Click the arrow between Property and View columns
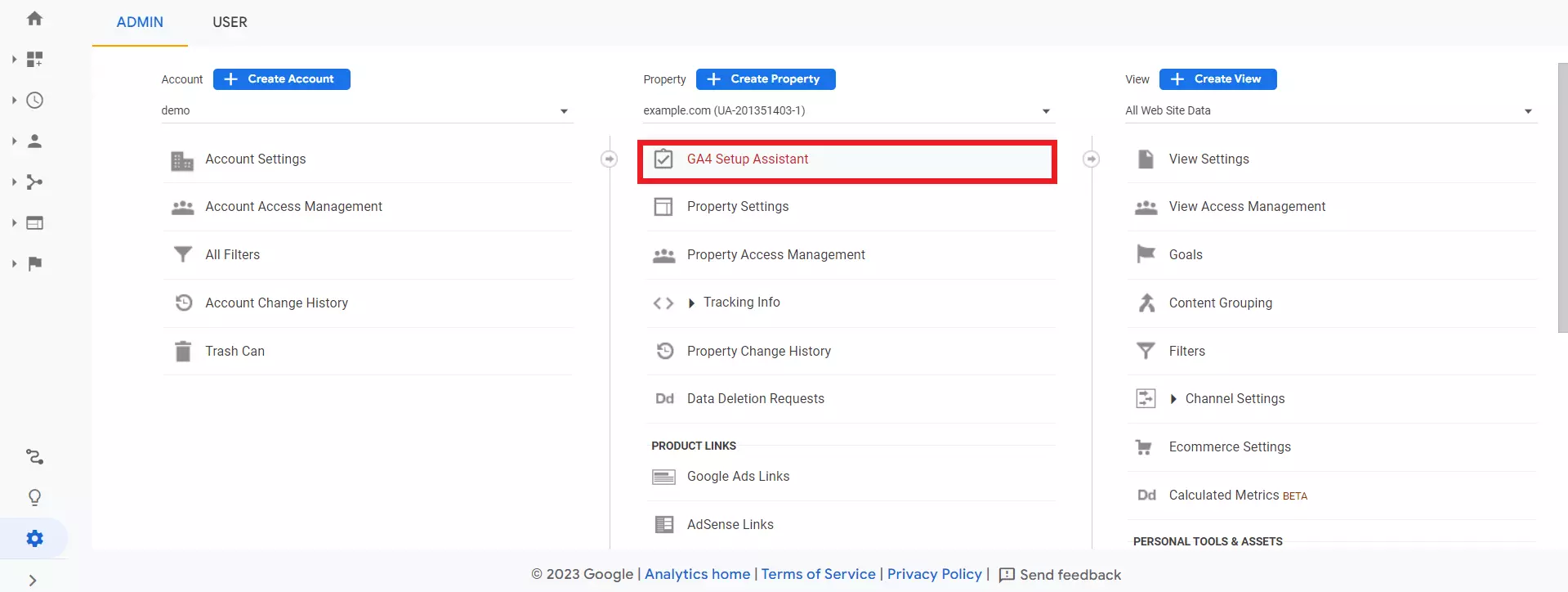1568x592 pixels. 1091,159
